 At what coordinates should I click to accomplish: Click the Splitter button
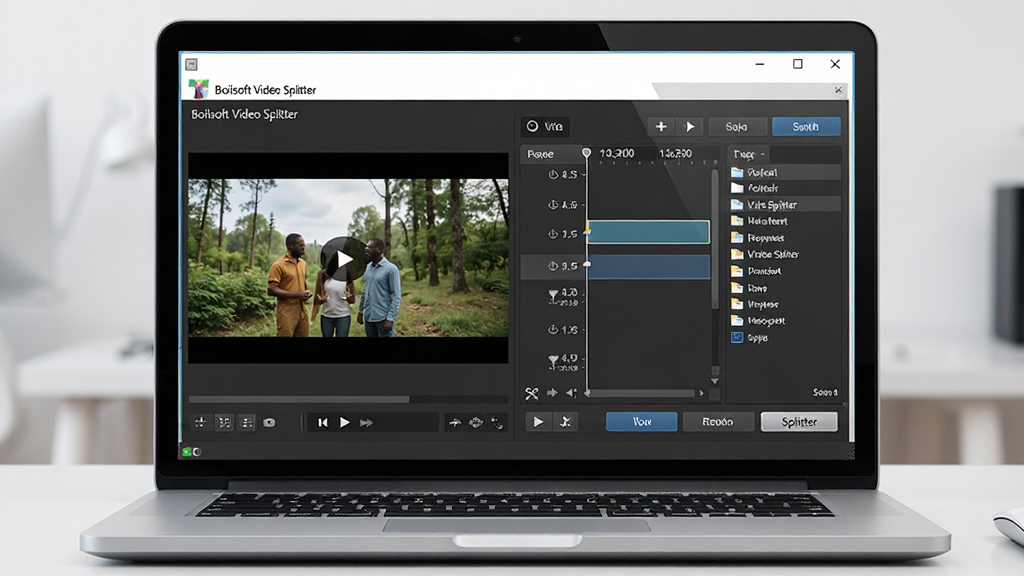799,422
